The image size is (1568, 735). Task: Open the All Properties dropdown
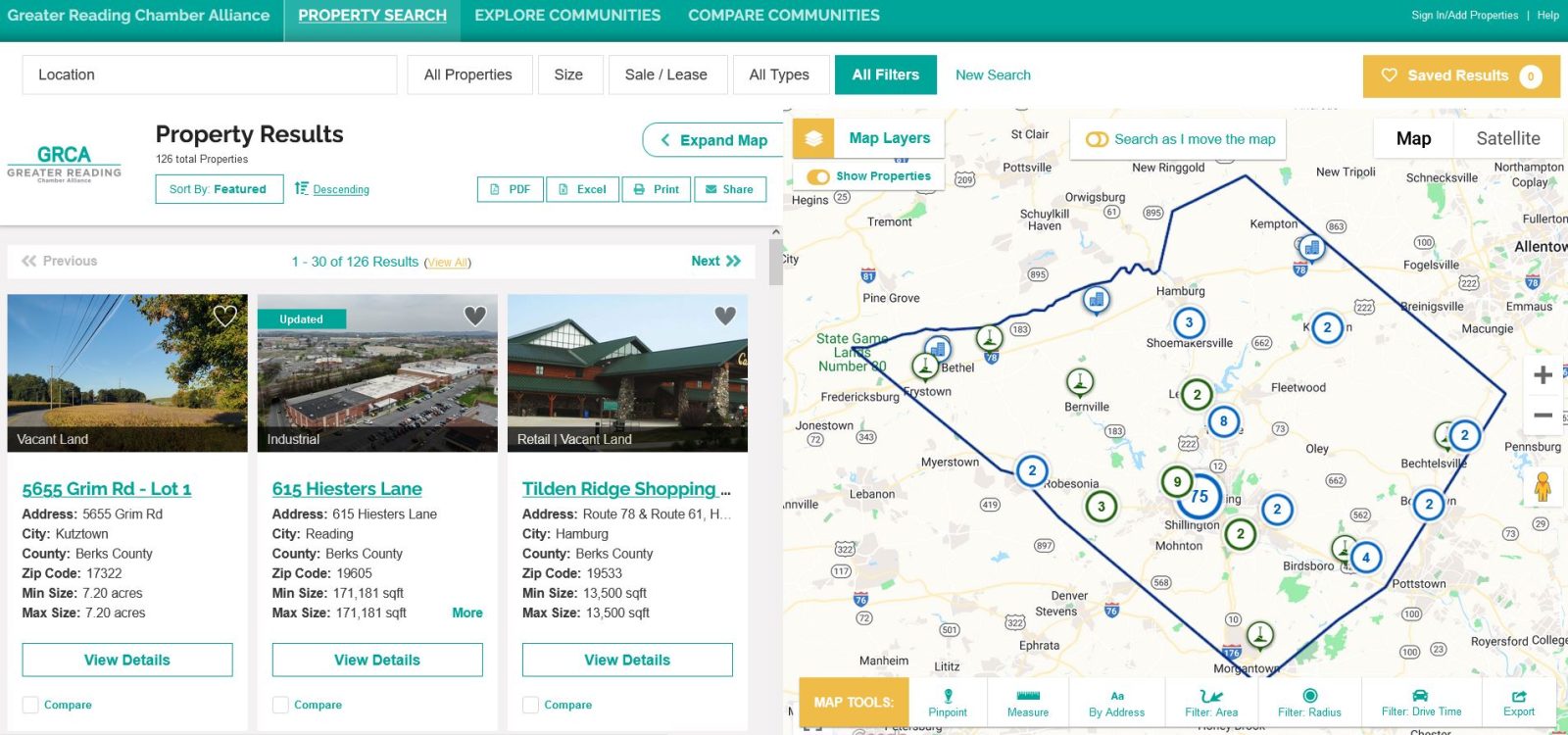coord(468,74)
